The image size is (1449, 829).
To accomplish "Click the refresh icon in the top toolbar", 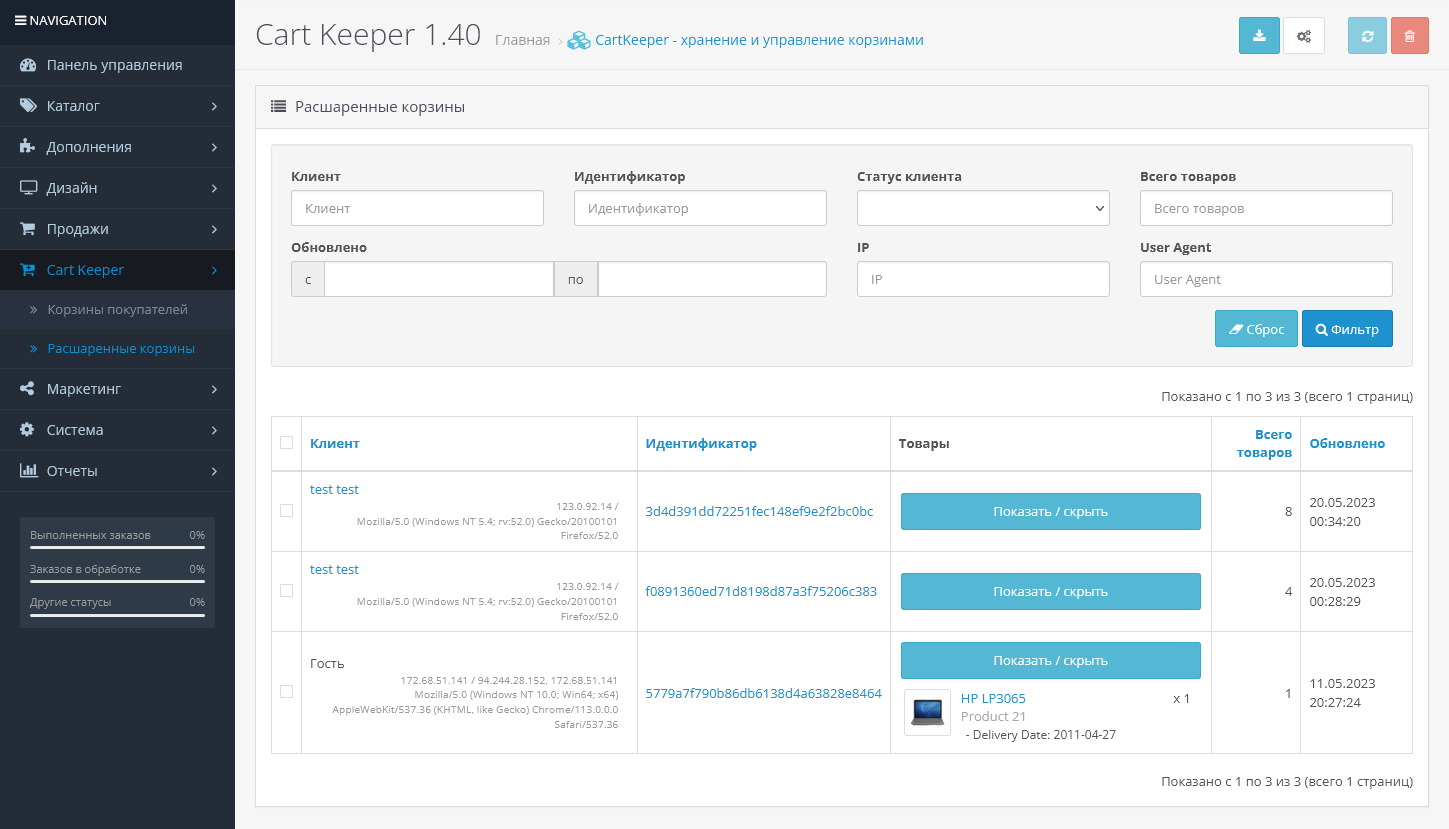I will click(1366, 35).
